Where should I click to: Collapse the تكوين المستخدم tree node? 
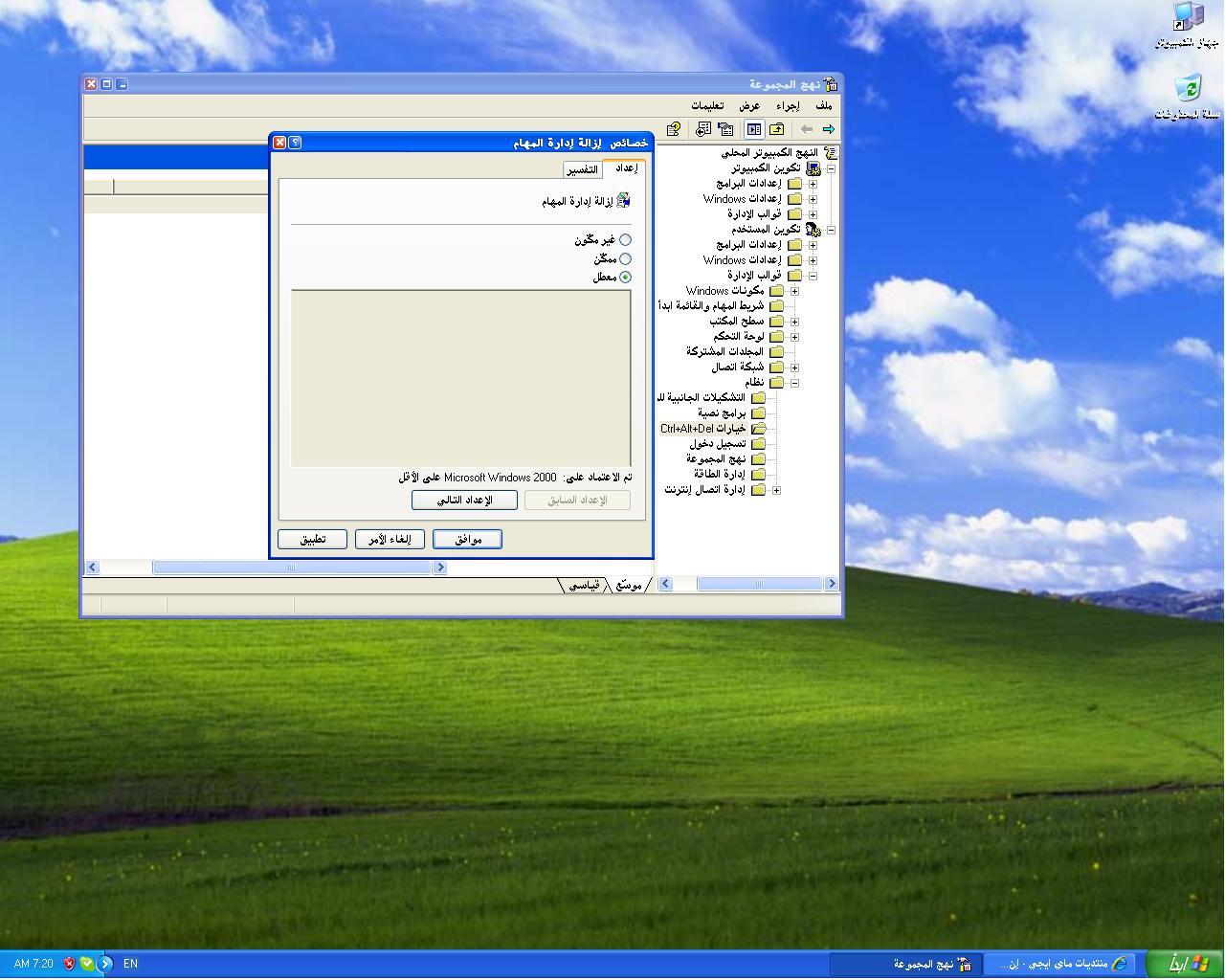(831, 230)
